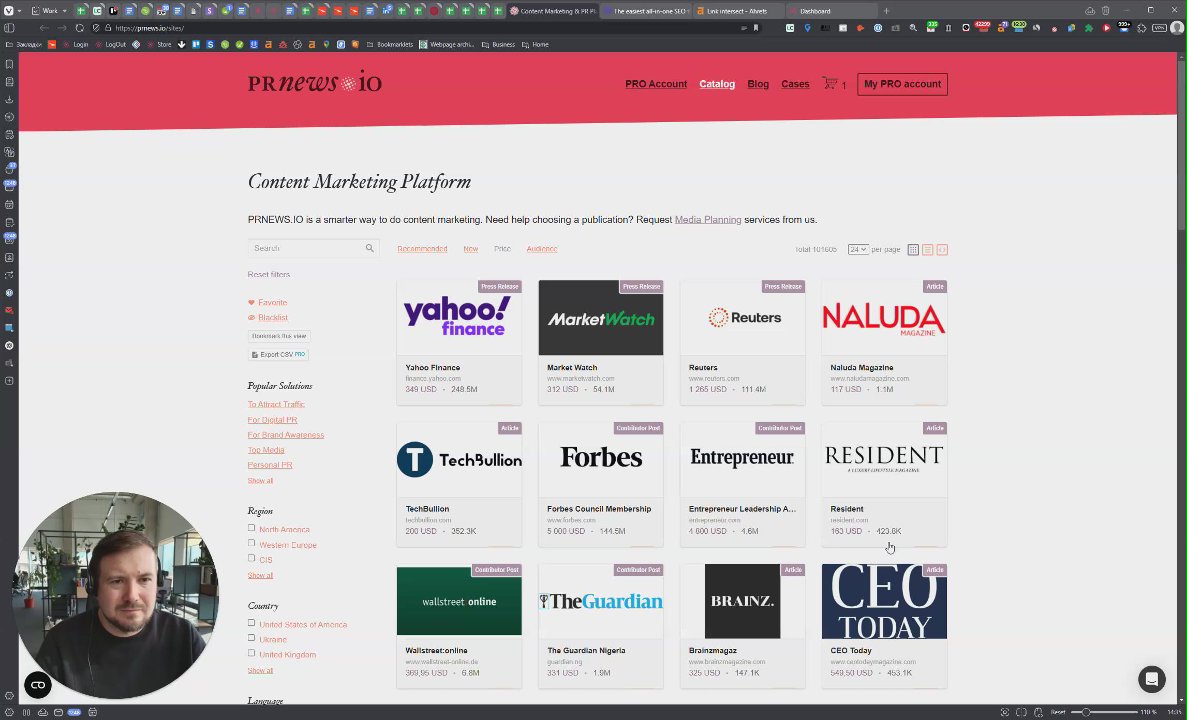Viewport: 1187px width, 720px height.
Task: Check the North America region box
Action: click(x=251, y=528)
